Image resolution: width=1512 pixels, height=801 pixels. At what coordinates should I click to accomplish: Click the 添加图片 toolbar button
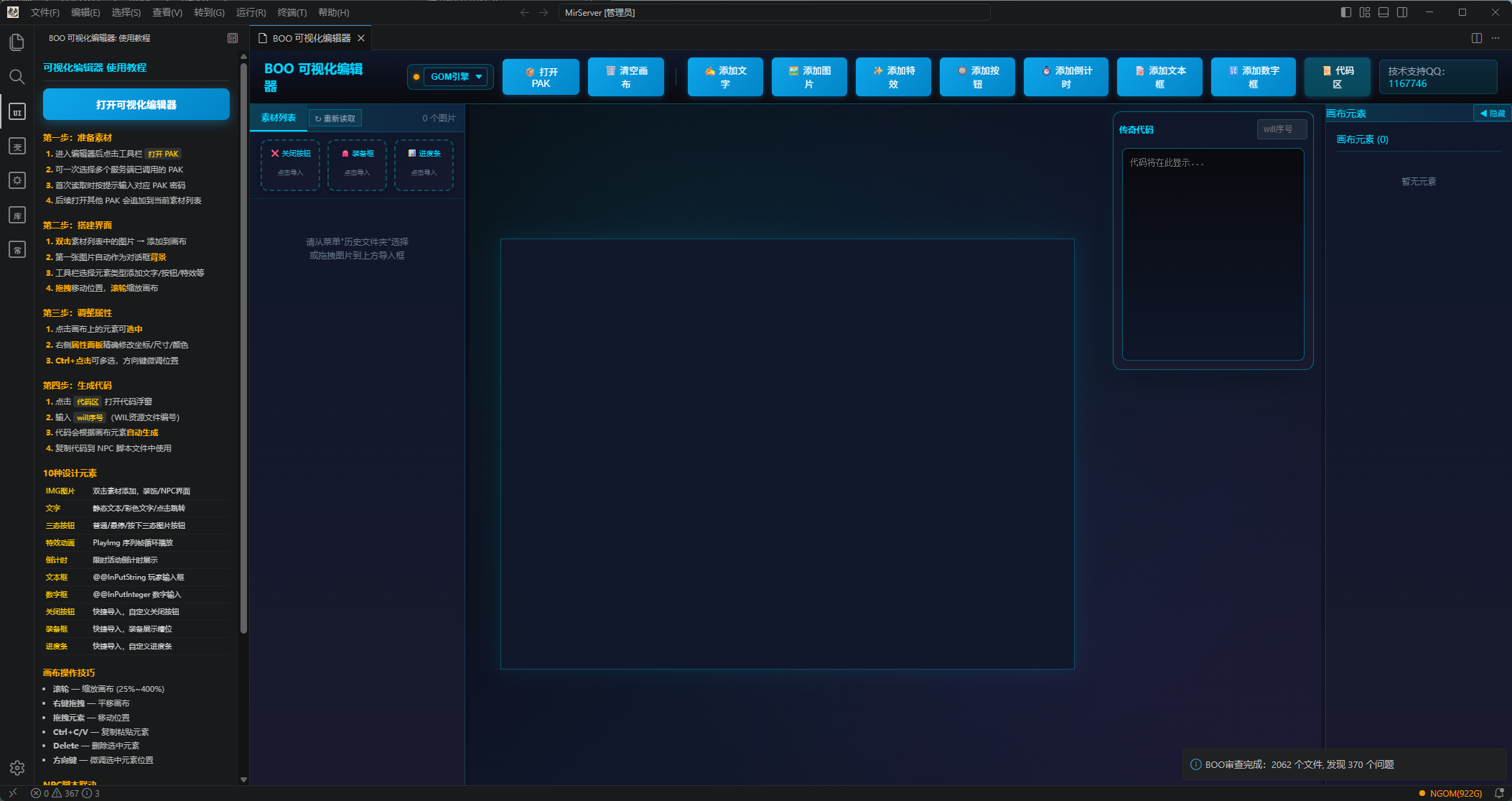pyautogui.click(x=809, y=77)
